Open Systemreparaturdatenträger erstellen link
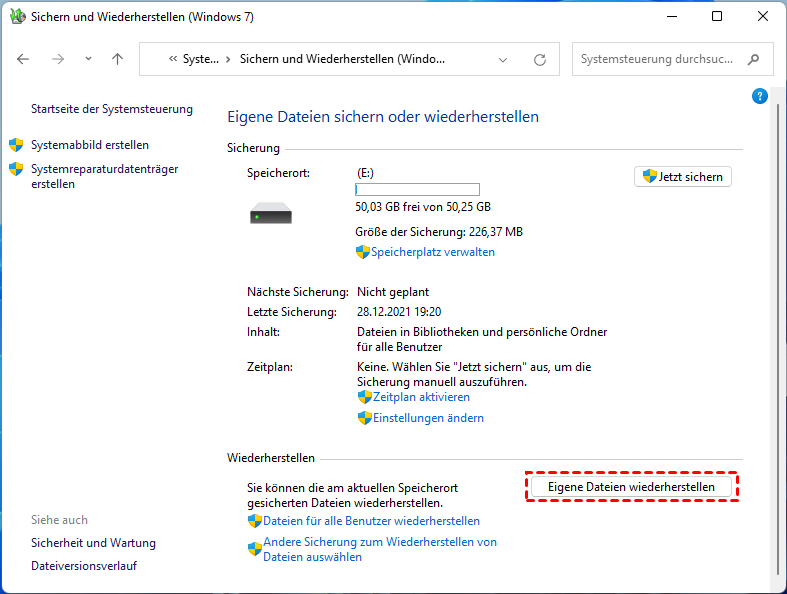Image resolution: width=787 pixels, height=594 pixels. pos(104,176)
